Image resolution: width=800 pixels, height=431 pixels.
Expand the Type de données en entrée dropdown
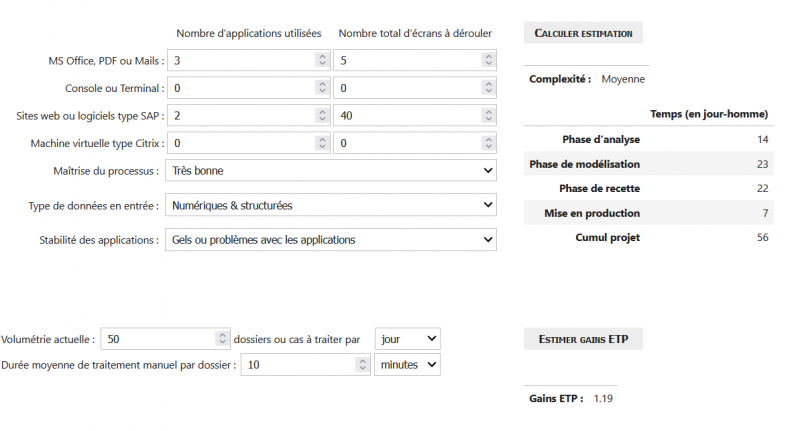point(331,206)
